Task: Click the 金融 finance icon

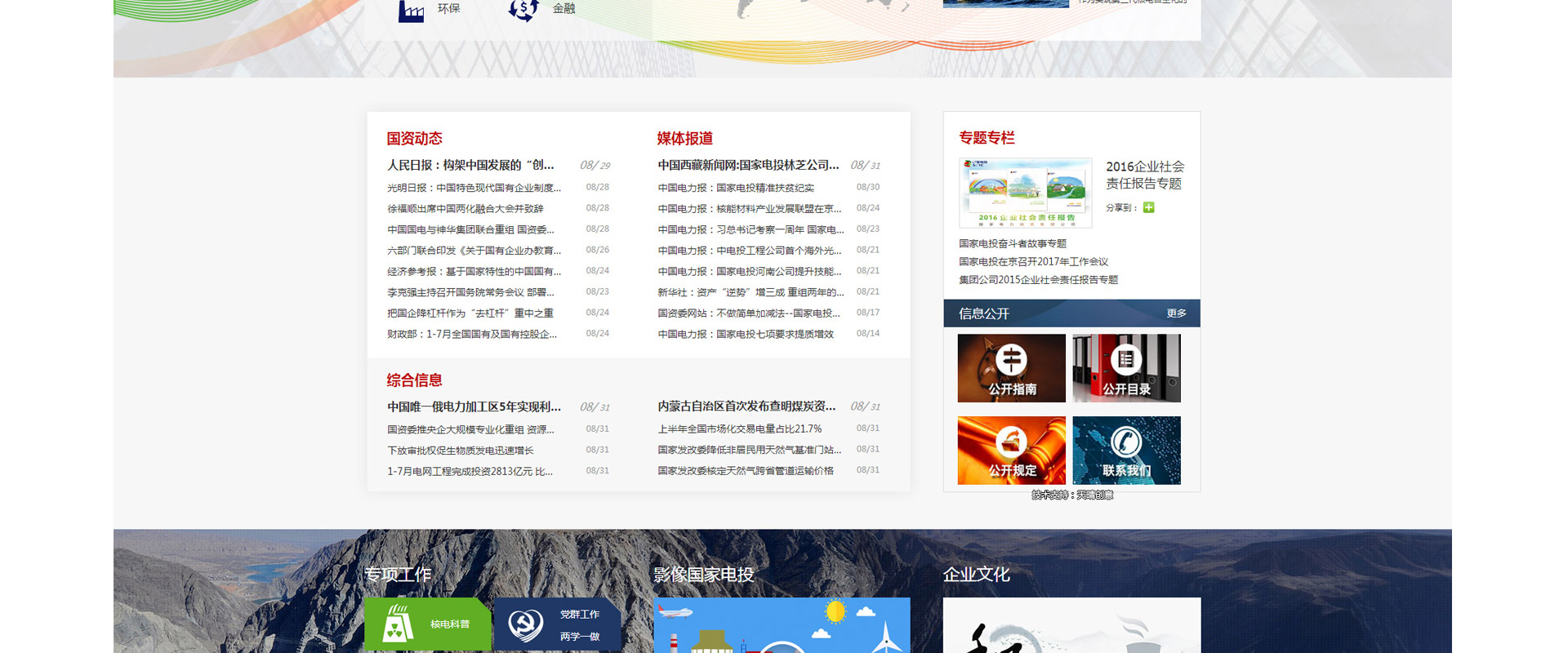Action: [523, 10]
